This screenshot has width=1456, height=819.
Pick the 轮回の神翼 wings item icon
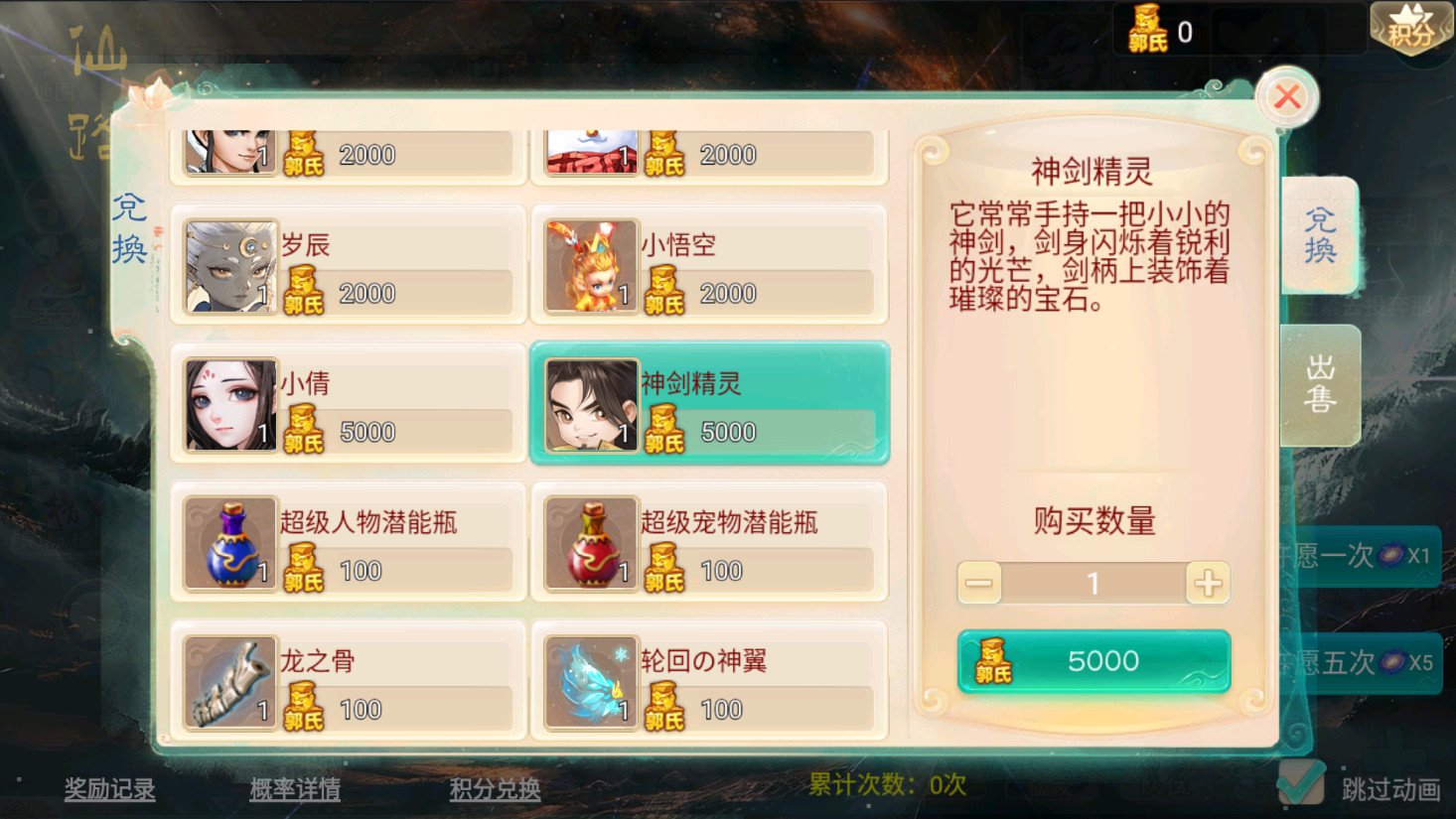591,683
